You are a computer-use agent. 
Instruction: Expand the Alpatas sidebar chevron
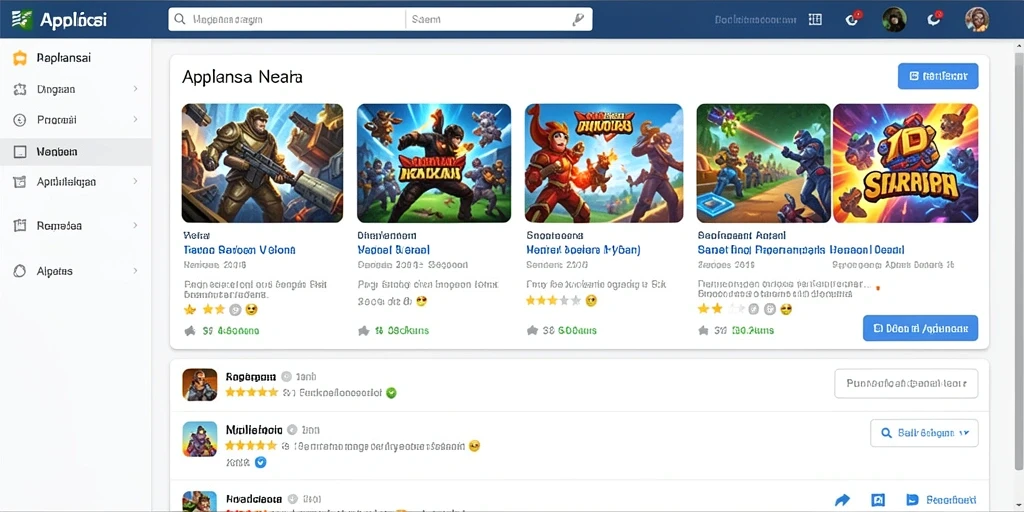[135, 270]
